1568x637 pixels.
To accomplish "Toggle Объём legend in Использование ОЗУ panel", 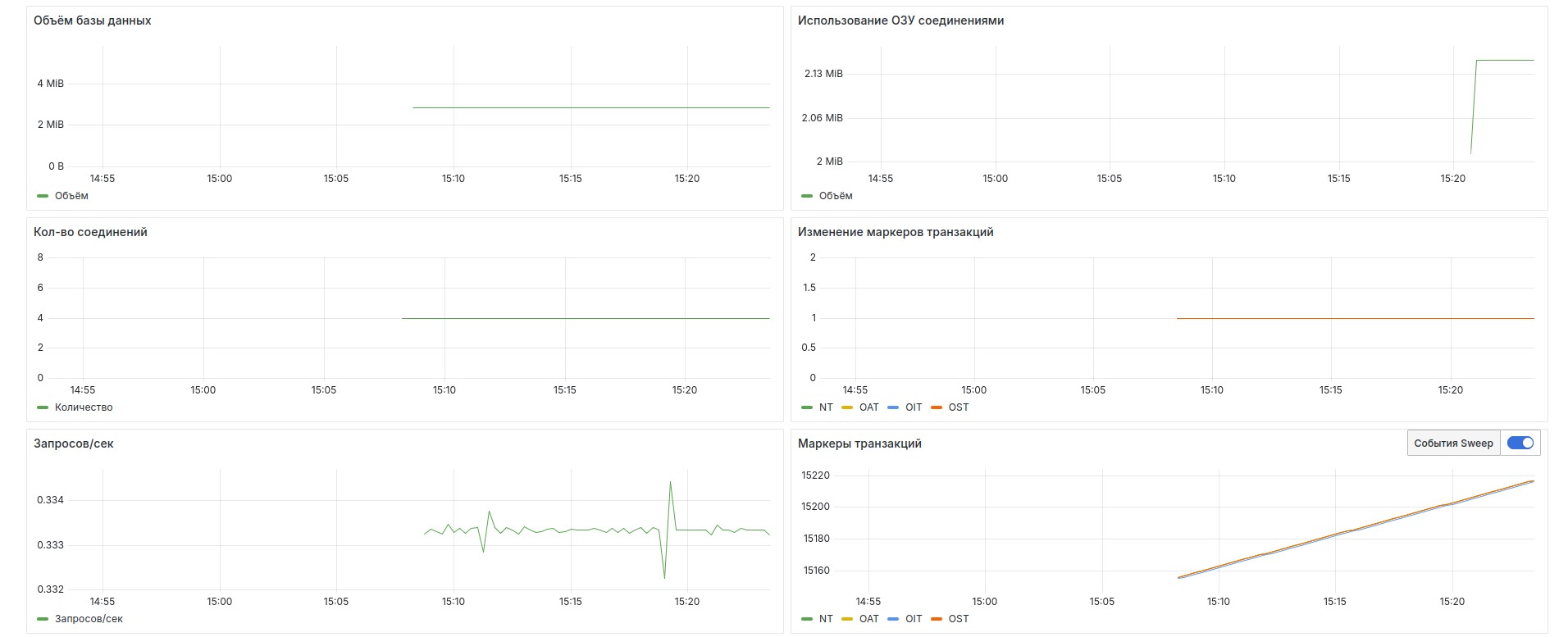I will coord(835,196).
